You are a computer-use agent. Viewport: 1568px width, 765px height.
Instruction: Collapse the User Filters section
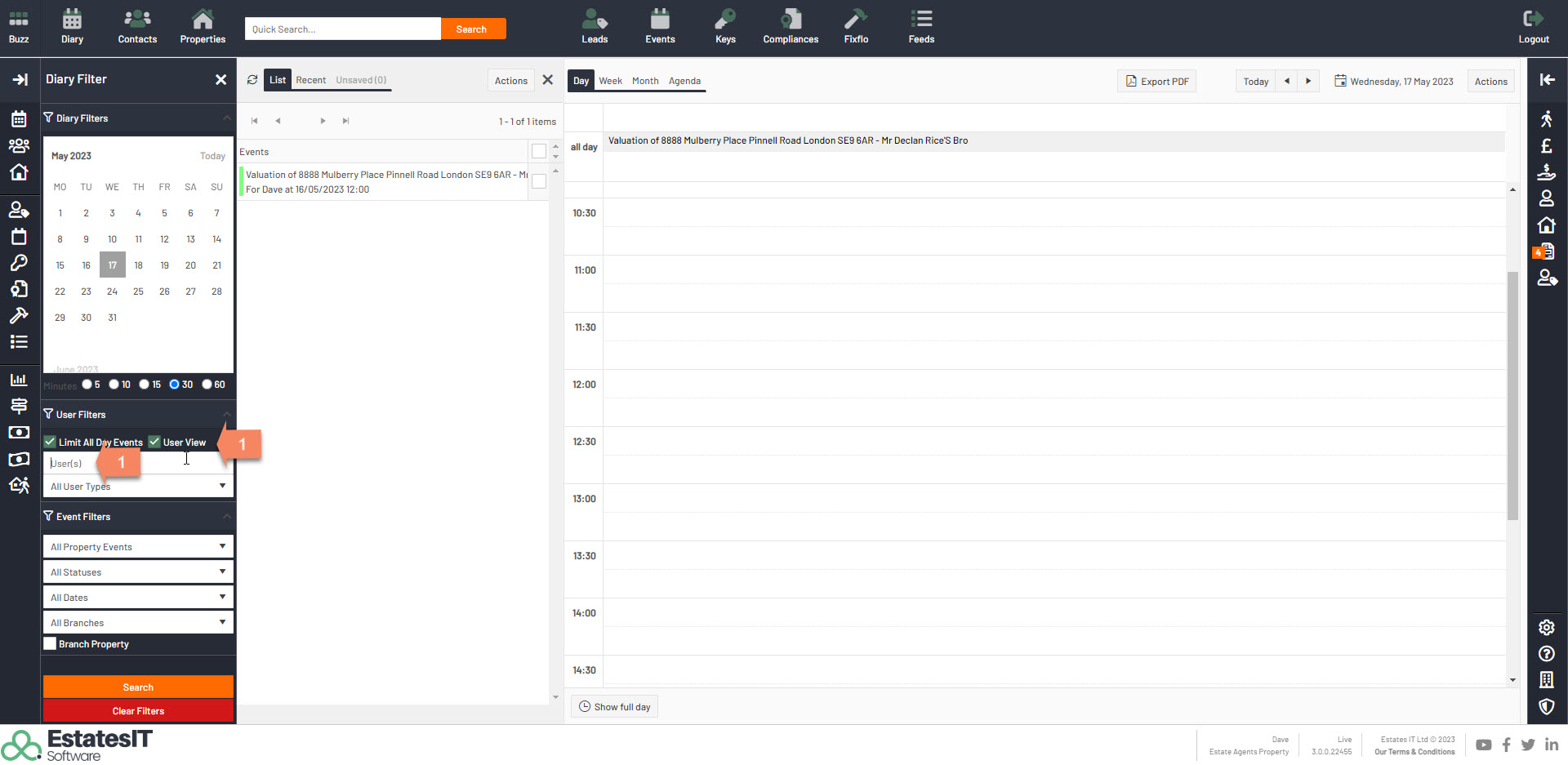click(x=226, y=415)
